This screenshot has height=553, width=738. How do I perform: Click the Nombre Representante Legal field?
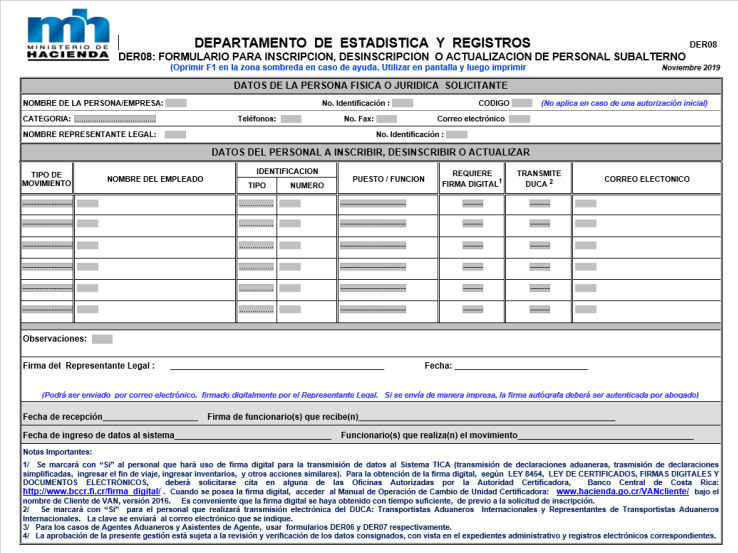tap(175, 134)
